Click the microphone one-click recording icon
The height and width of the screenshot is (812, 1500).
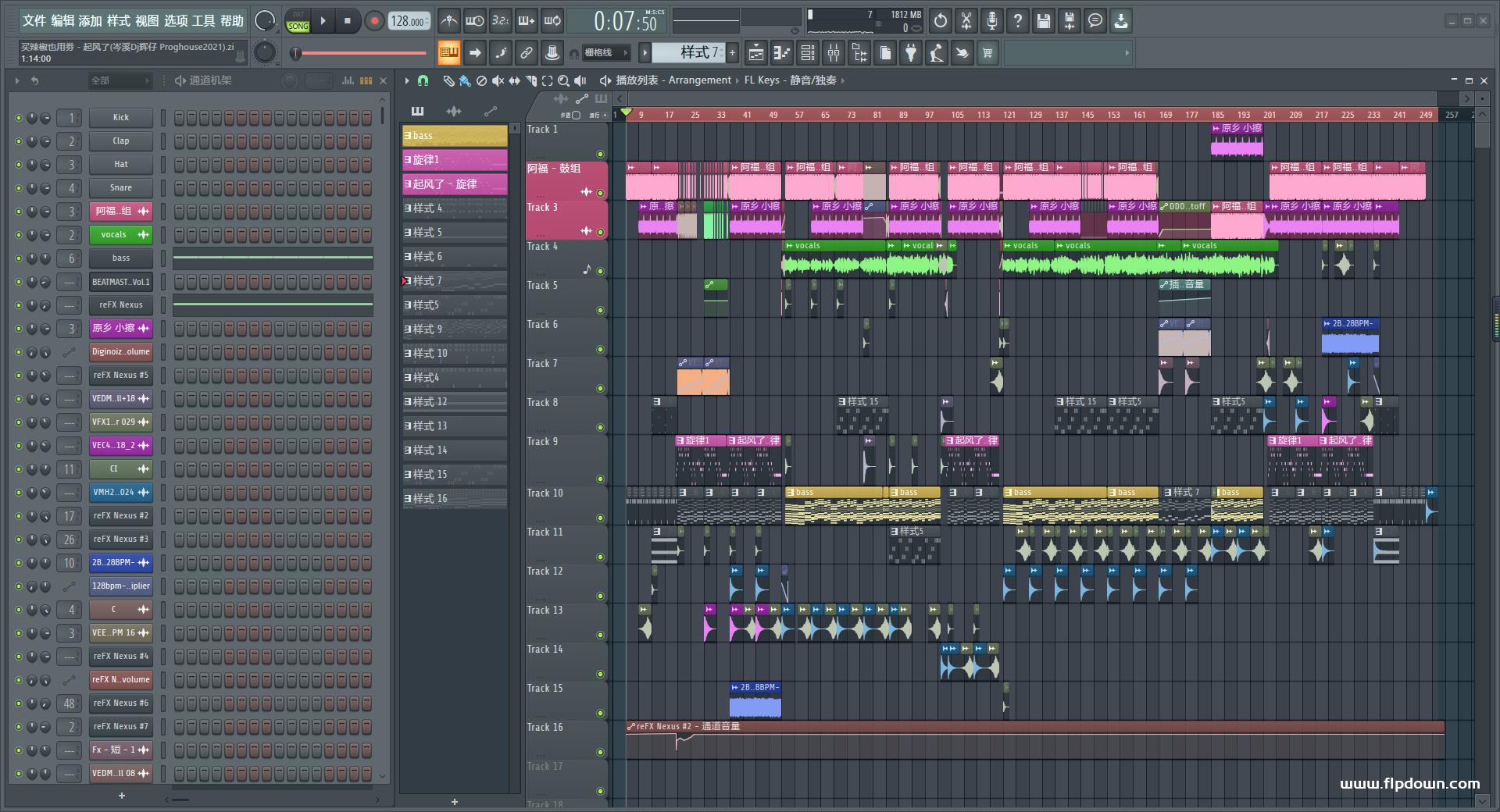(992, 21)
